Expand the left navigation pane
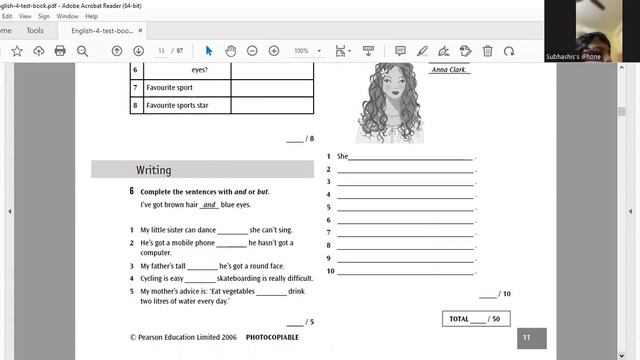 tap(10, 211)
